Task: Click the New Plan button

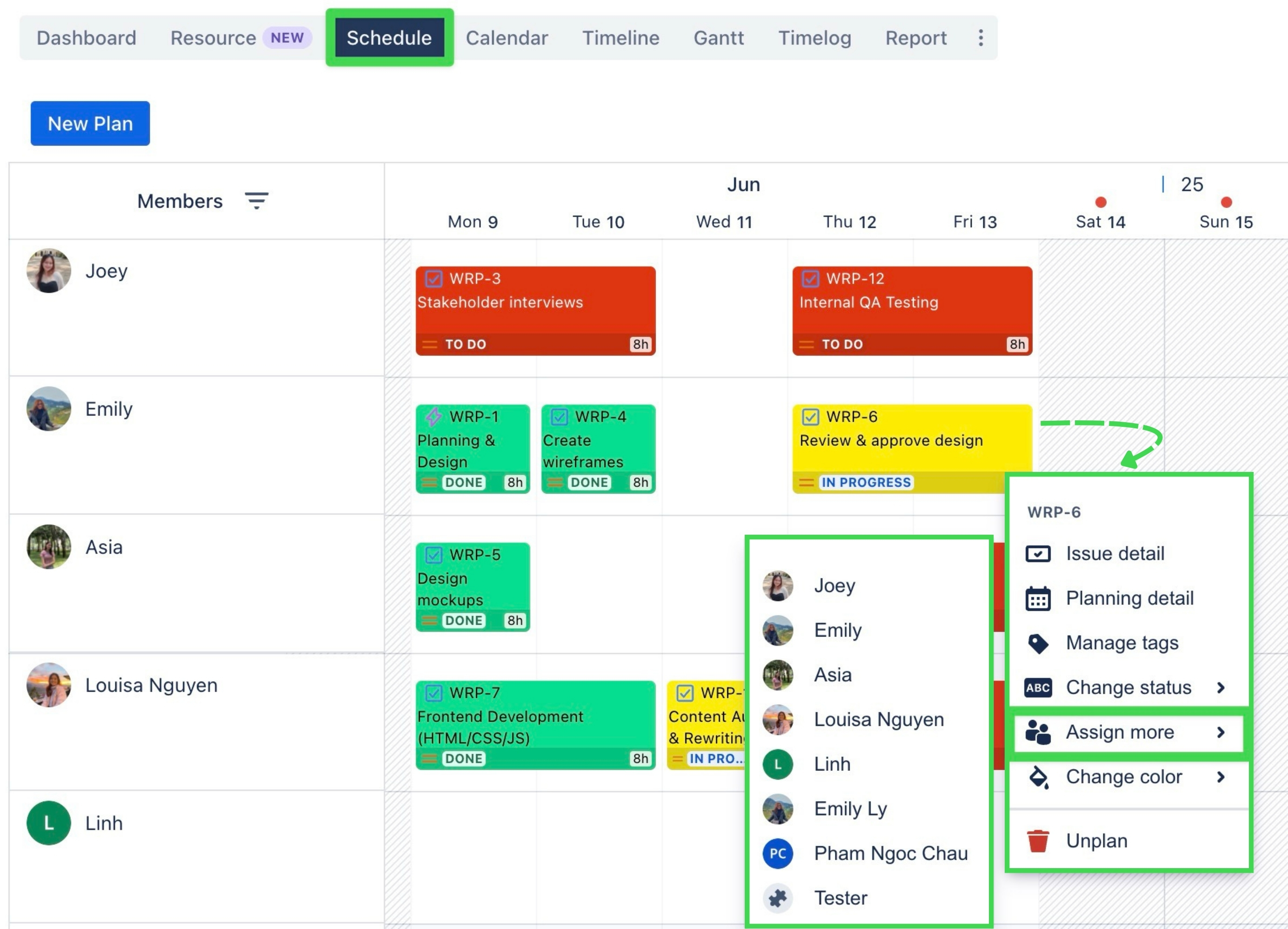Action: tap(90, 123)
